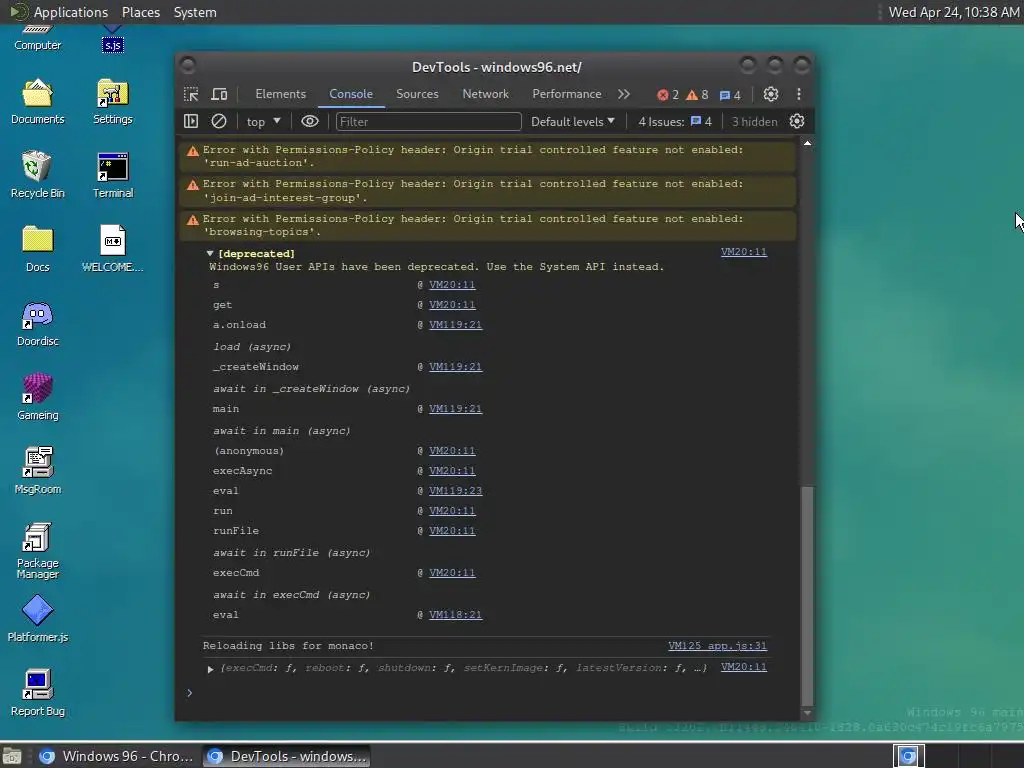Open the Report Bug icon
Viewport: 1024px width, 768px height.
[x=37, y=693]
